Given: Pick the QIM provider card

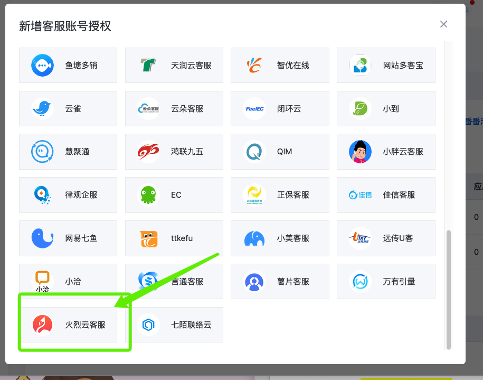Looking at the screenshot, I should click(280, 152).
